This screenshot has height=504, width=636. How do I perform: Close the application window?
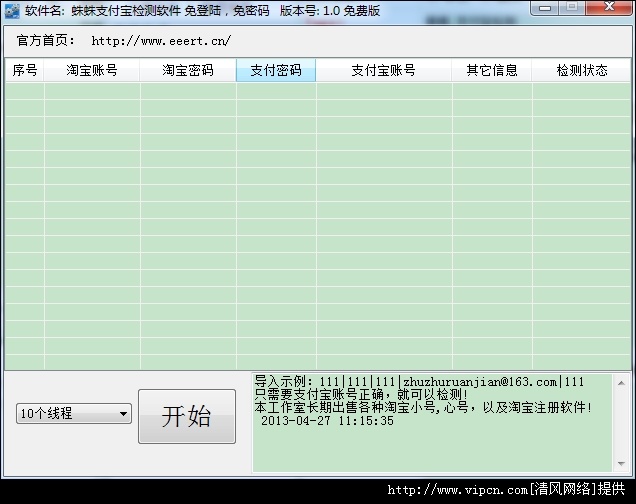point(609,7)
